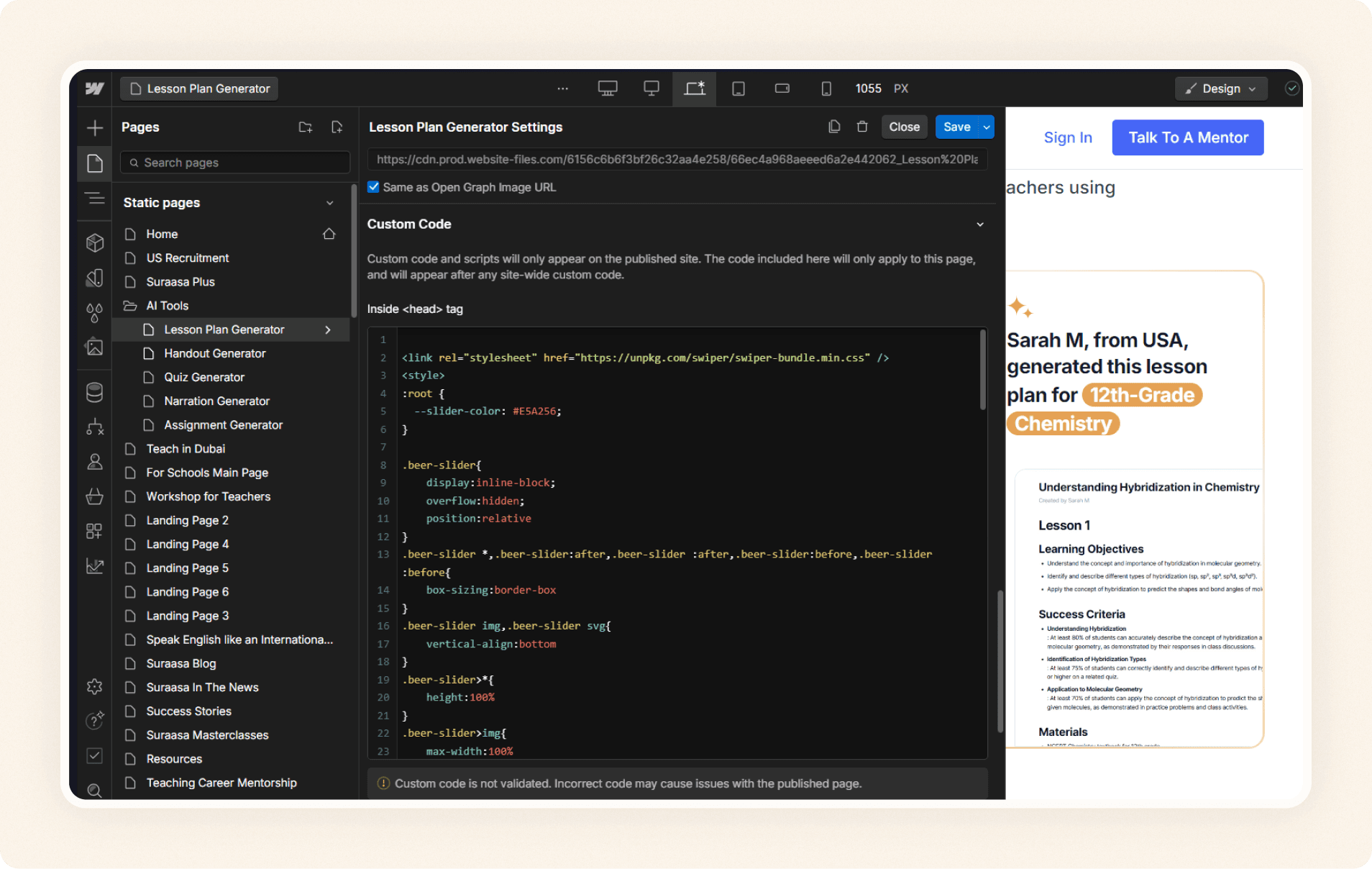The height and width of the screenshot is (869, 1372).
Task: Select the Handout Generator page
Action: tap(231, 353)
